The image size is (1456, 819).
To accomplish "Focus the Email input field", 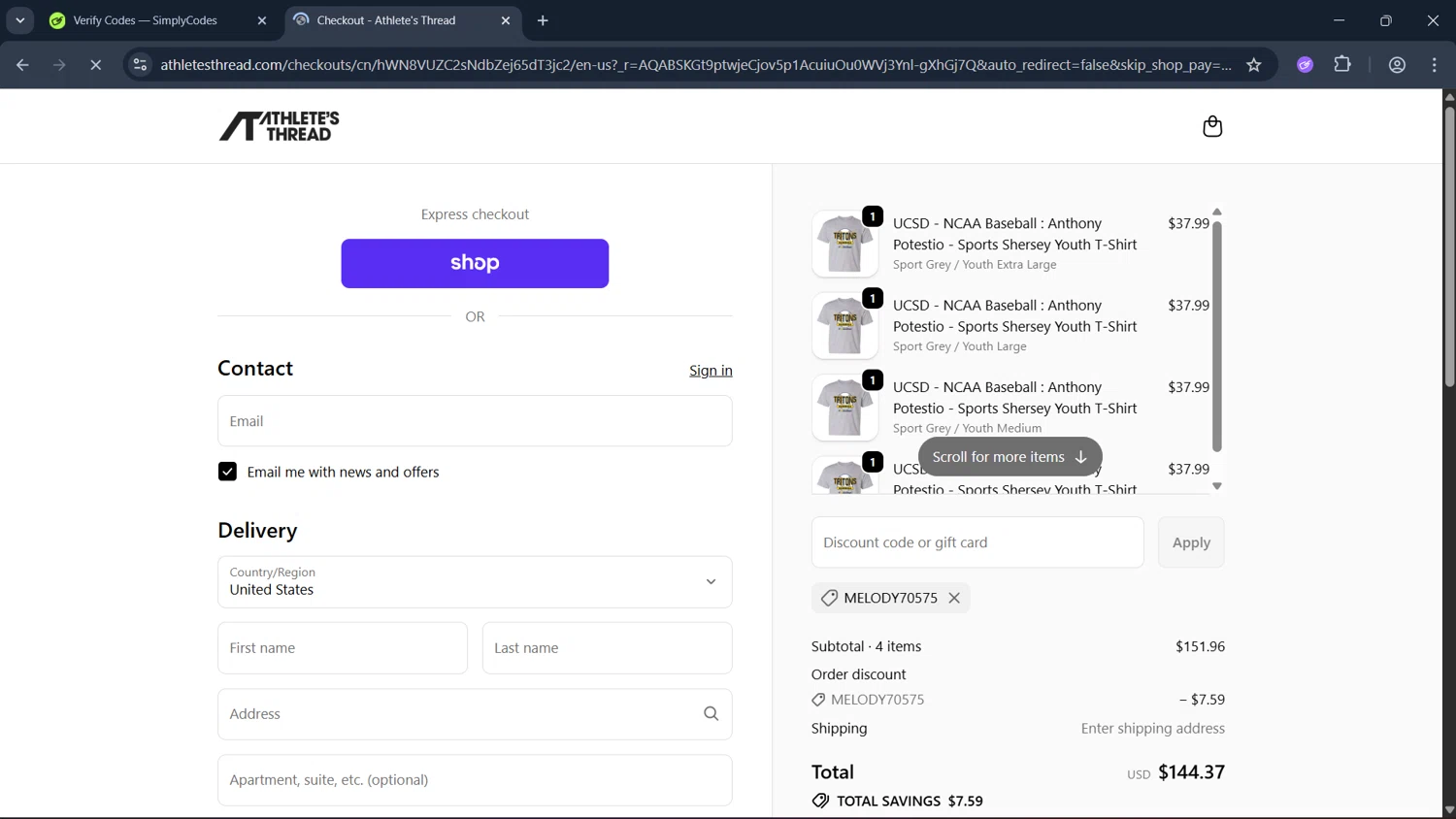I will point(475,421).
